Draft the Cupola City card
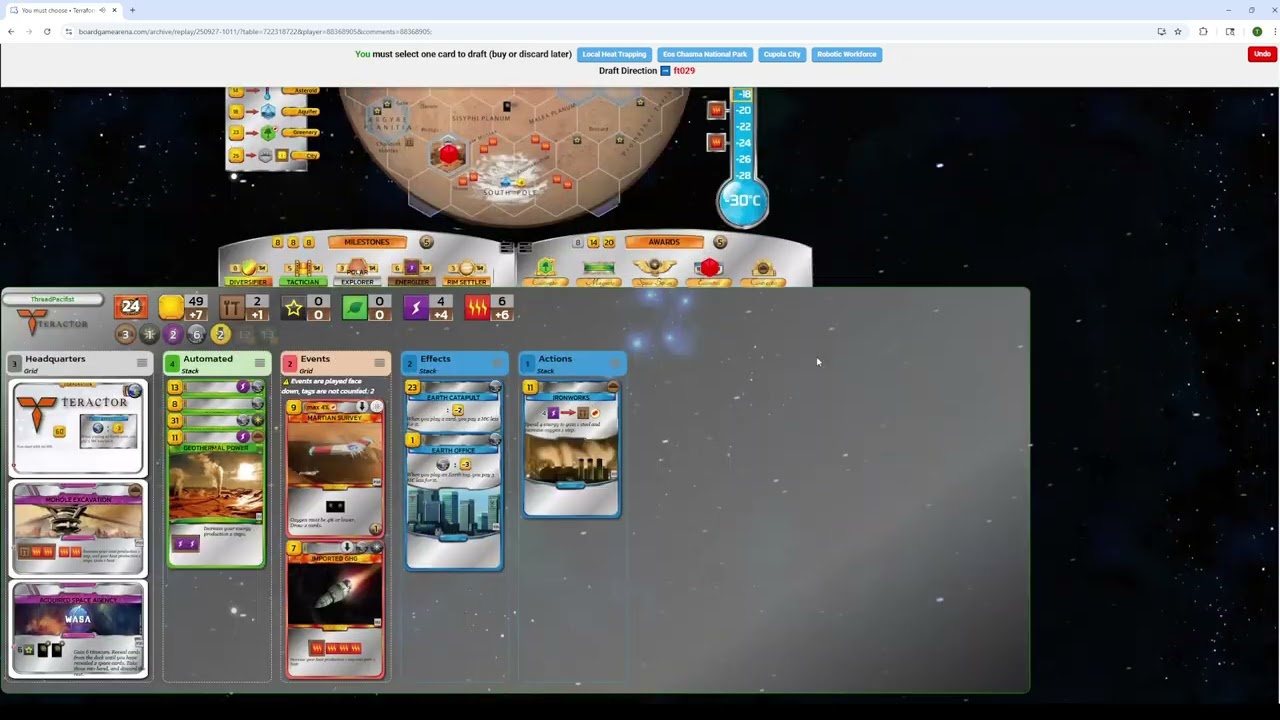 pyautogui.click(x=781, y=54)
